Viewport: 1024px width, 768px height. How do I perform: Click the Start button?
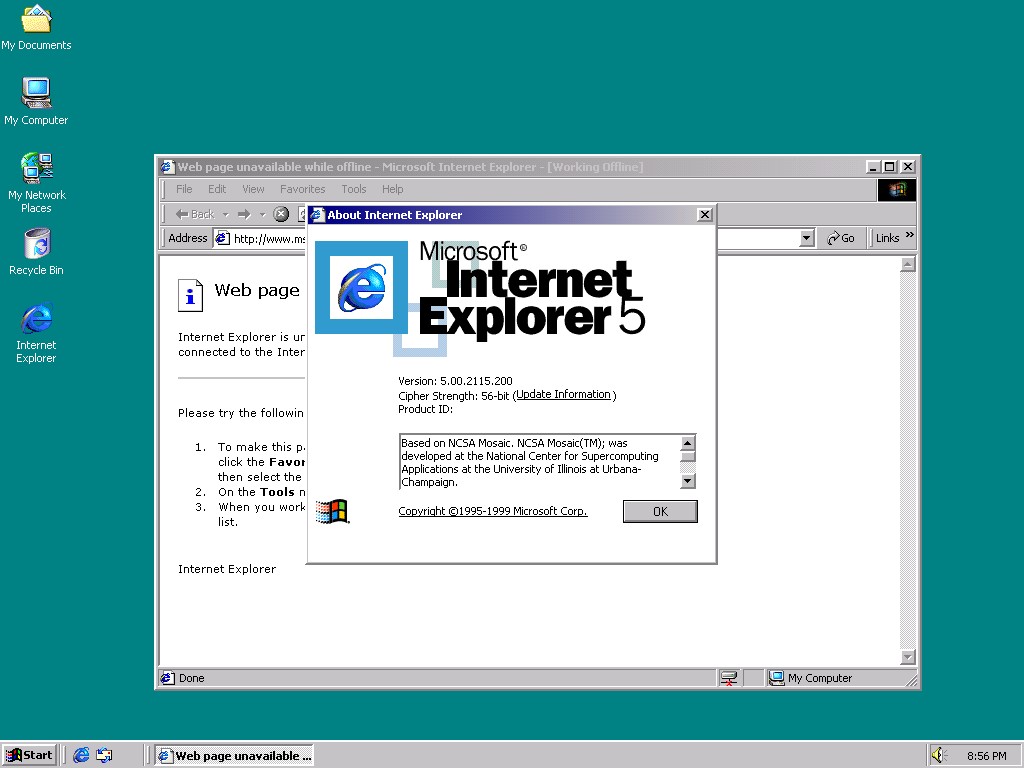(x=29, y=756)
